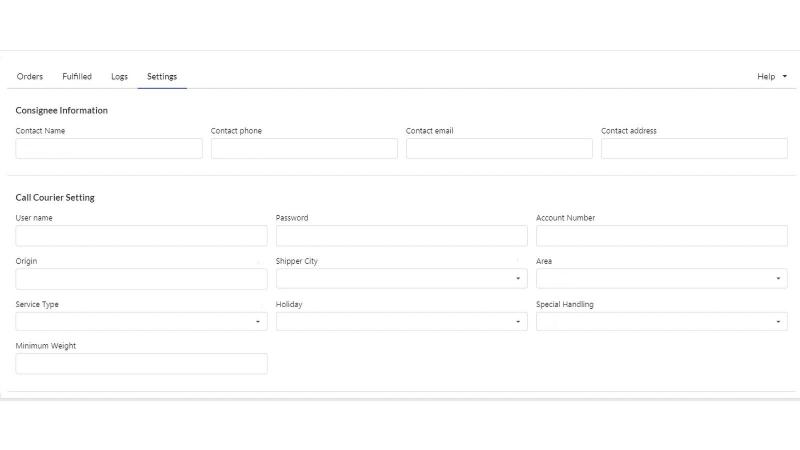800x450 pixels.
Task: Click the Minimum Weight input field
Action: tap(141, 364)
